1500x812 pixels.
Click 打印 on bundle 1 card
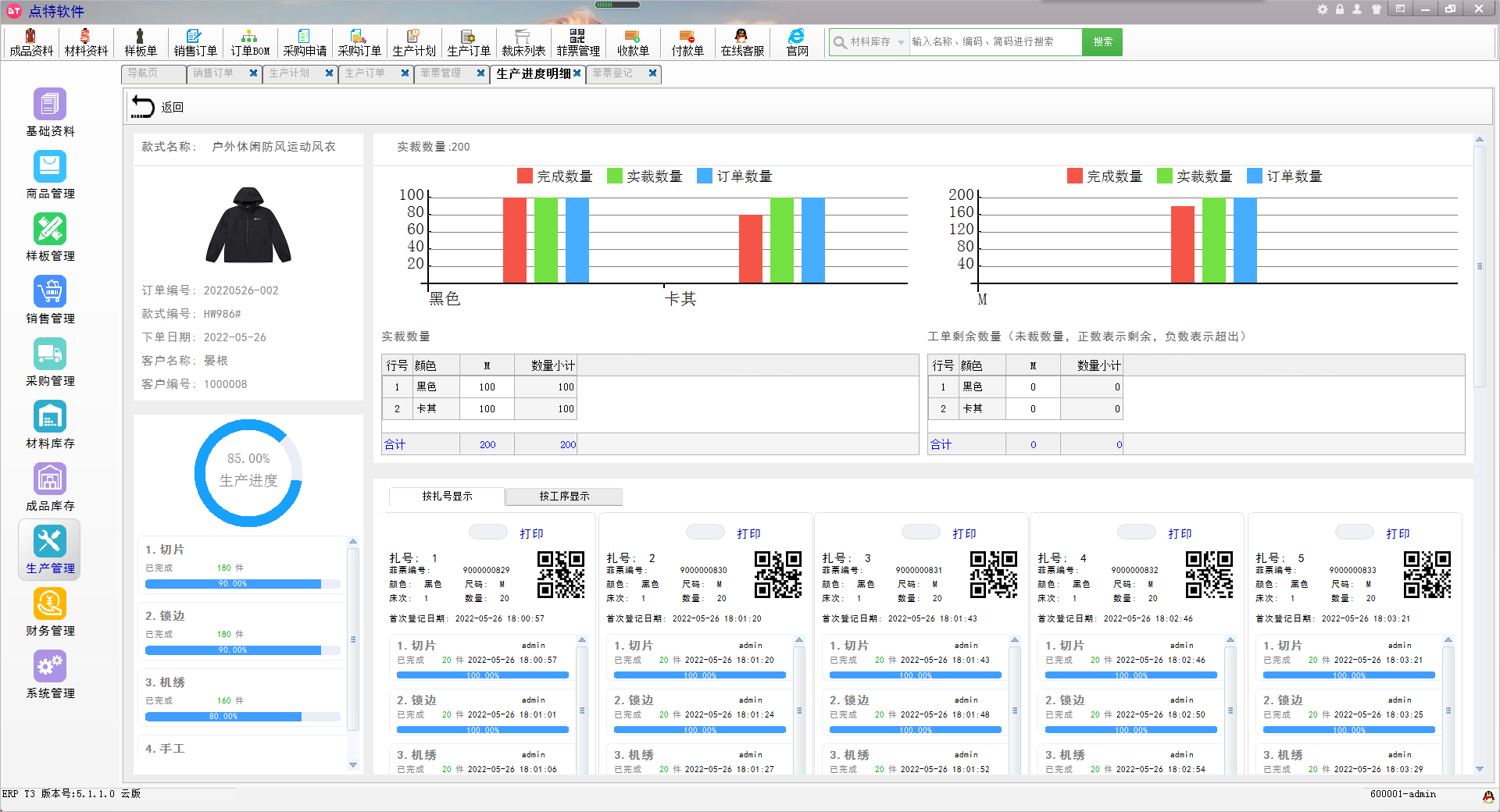[x=531, y=534]
